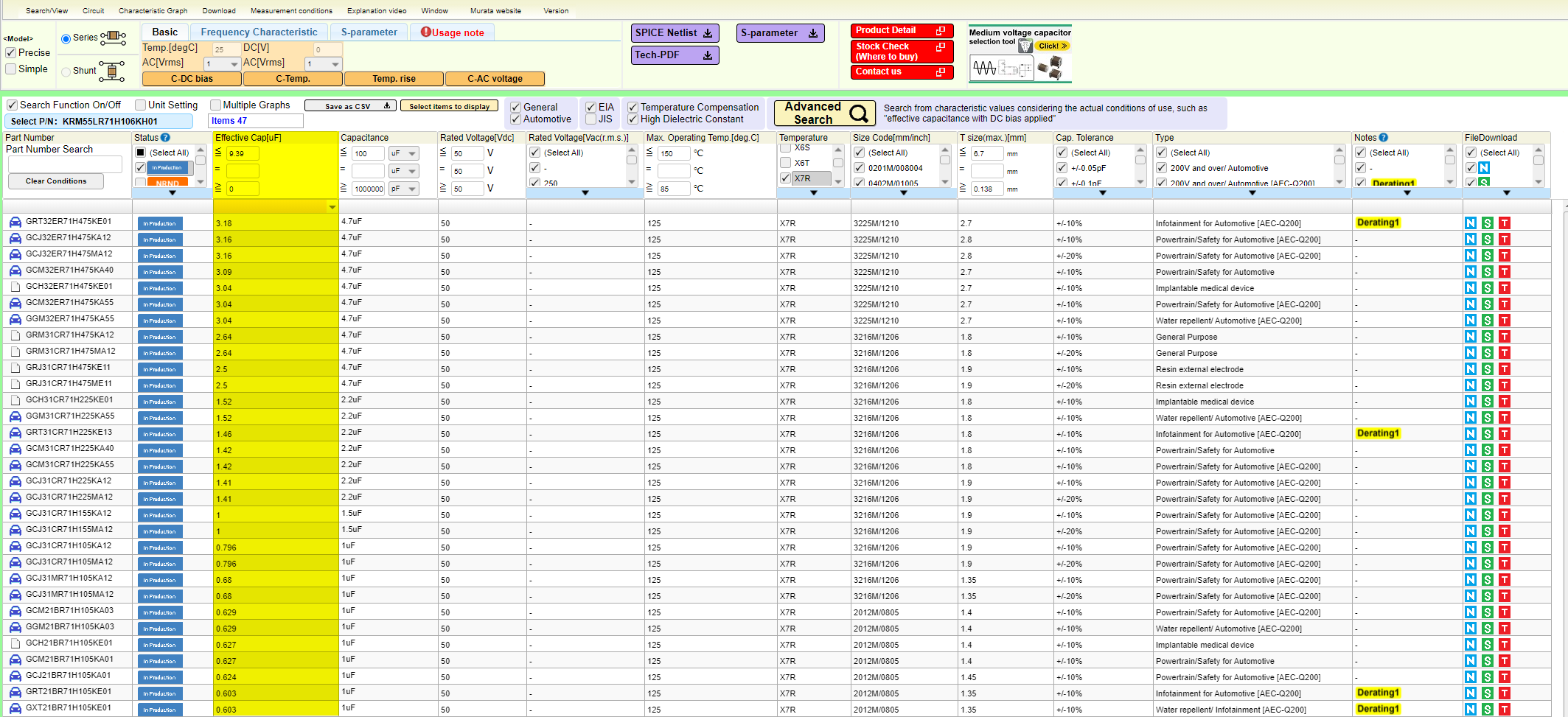Image resolution: width=1568 pixels, height=717 pixels.
Task: Enable the Unit Setting checkbox
Action: (x=140, y=105)
